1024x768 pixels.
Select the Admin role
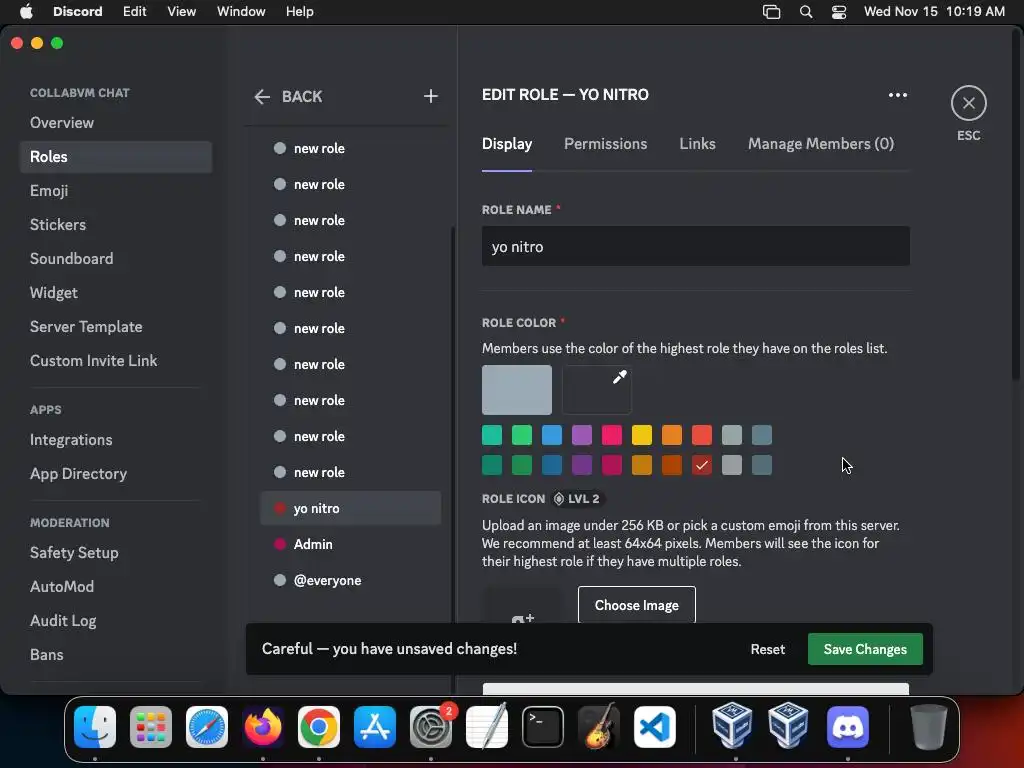click(351, 544)
